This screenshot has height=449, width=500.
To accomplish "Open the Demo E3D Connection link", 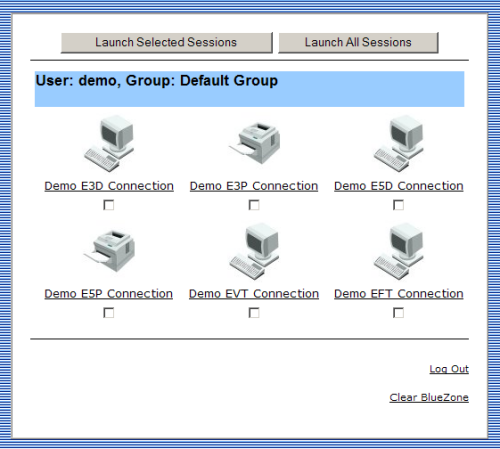I will pos(109,186).
